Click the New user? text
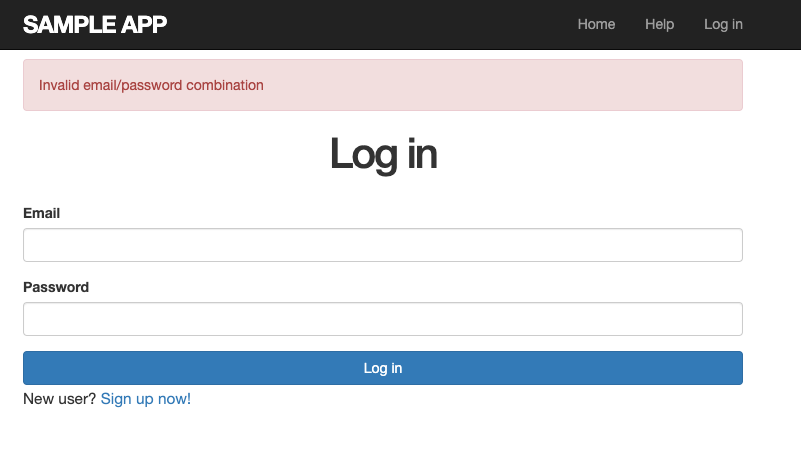 [x=60, y=399]
